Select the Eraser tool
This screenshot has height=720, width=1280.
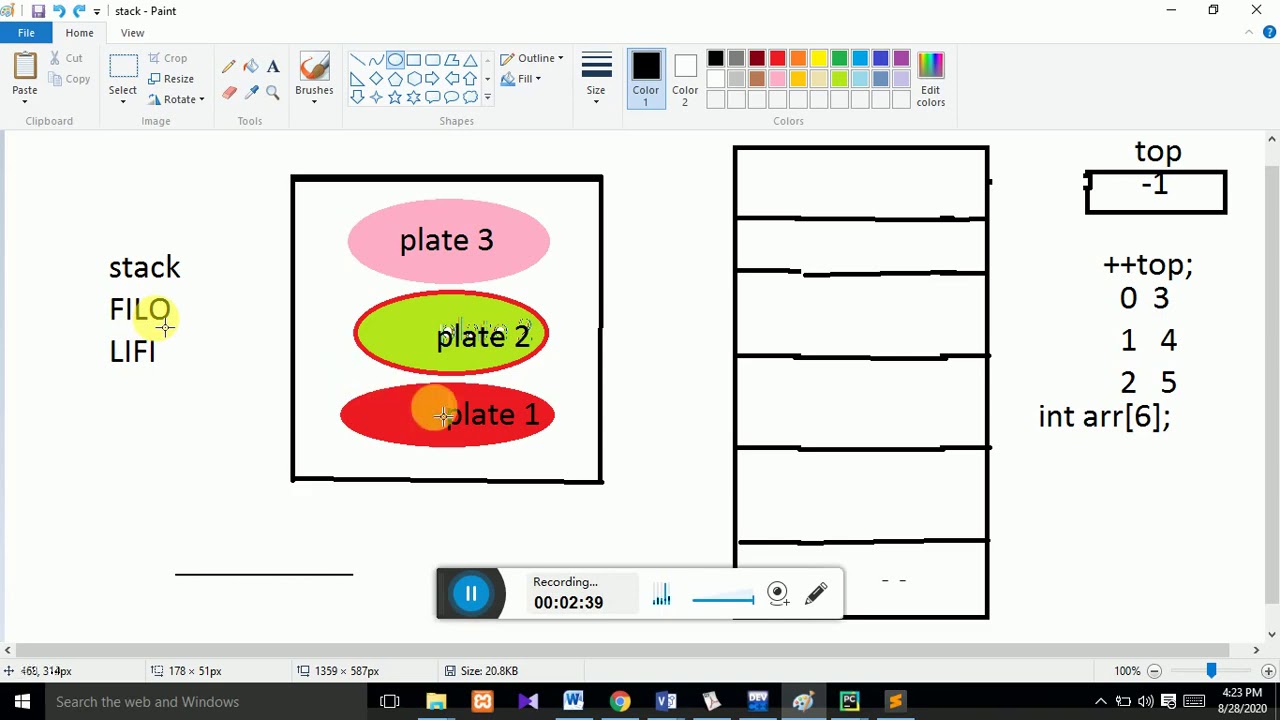click(x=229, y=93)
